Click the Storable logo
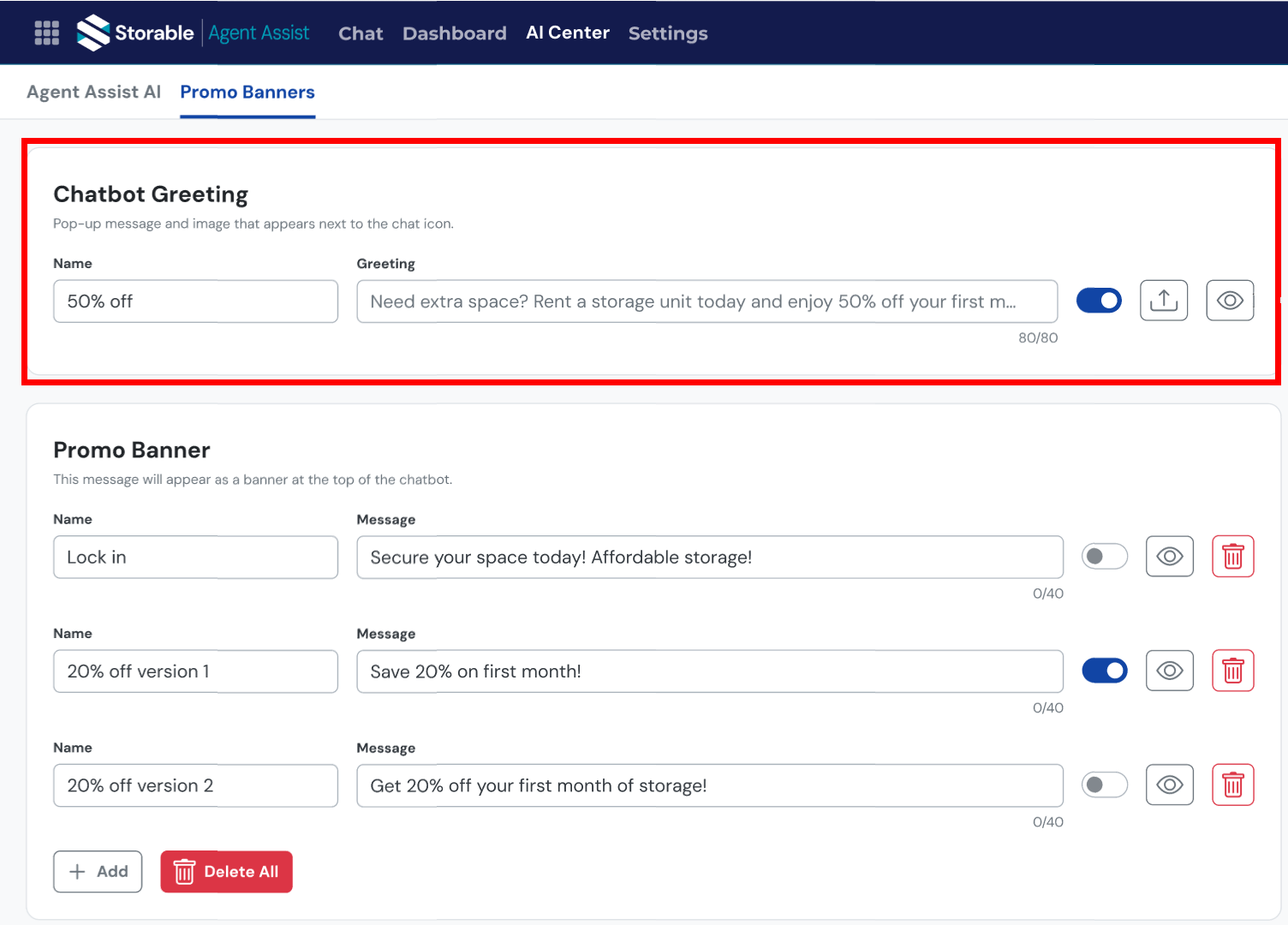 point(135,33)
